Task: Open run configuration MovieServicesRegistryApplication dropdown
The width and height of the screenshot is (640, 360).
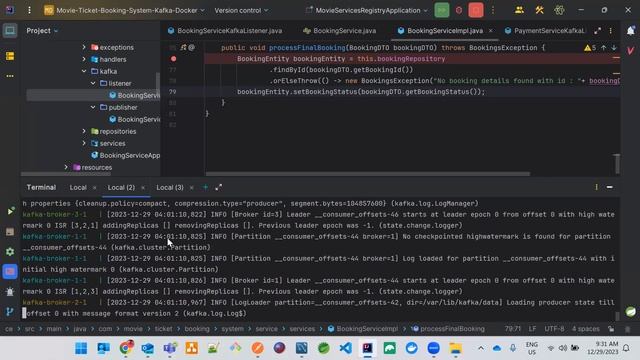Action: click(367, 10)
